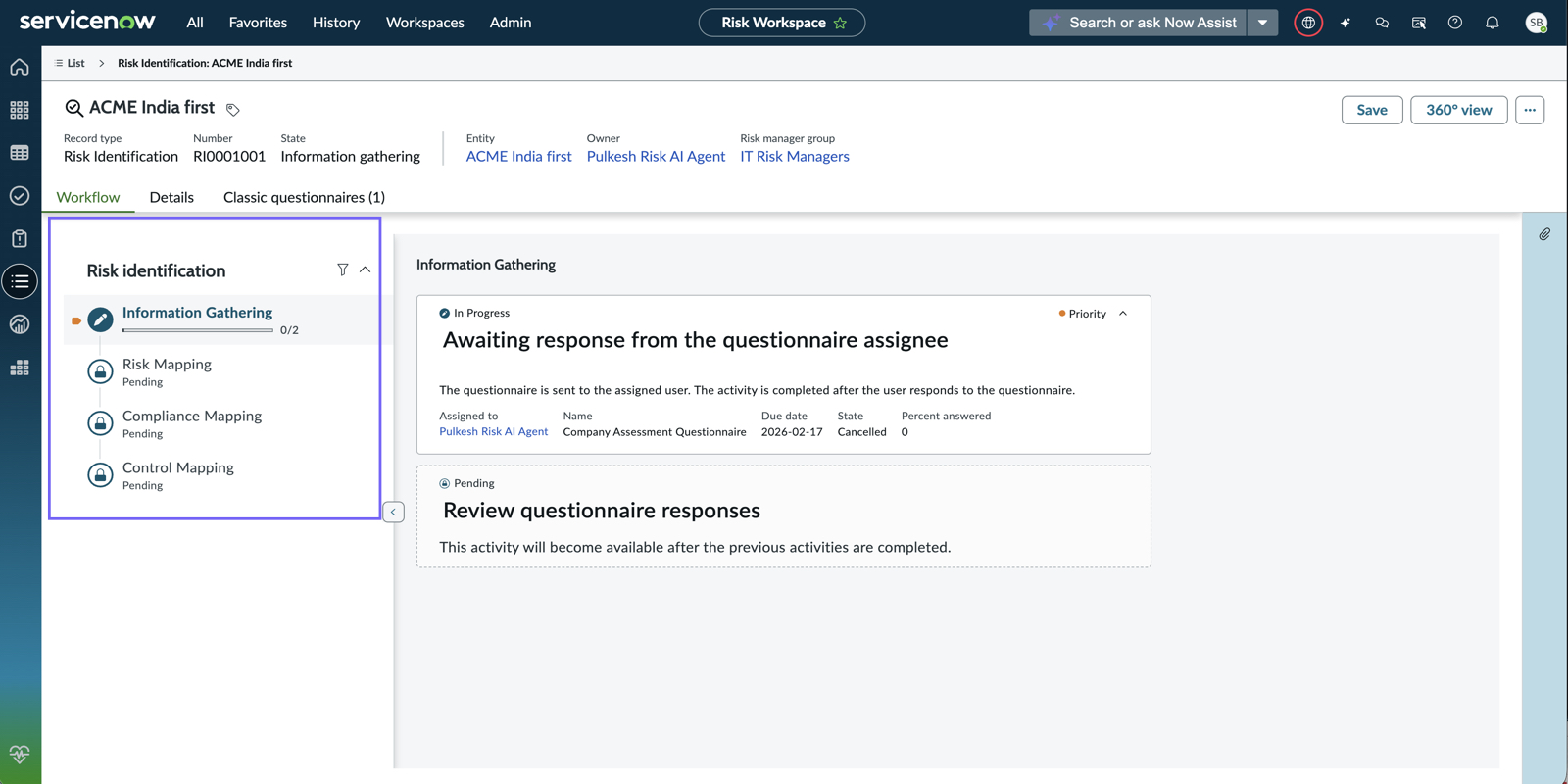
Task: Click Company Assessment Questionnaire name
Action: tap(655, 432)
